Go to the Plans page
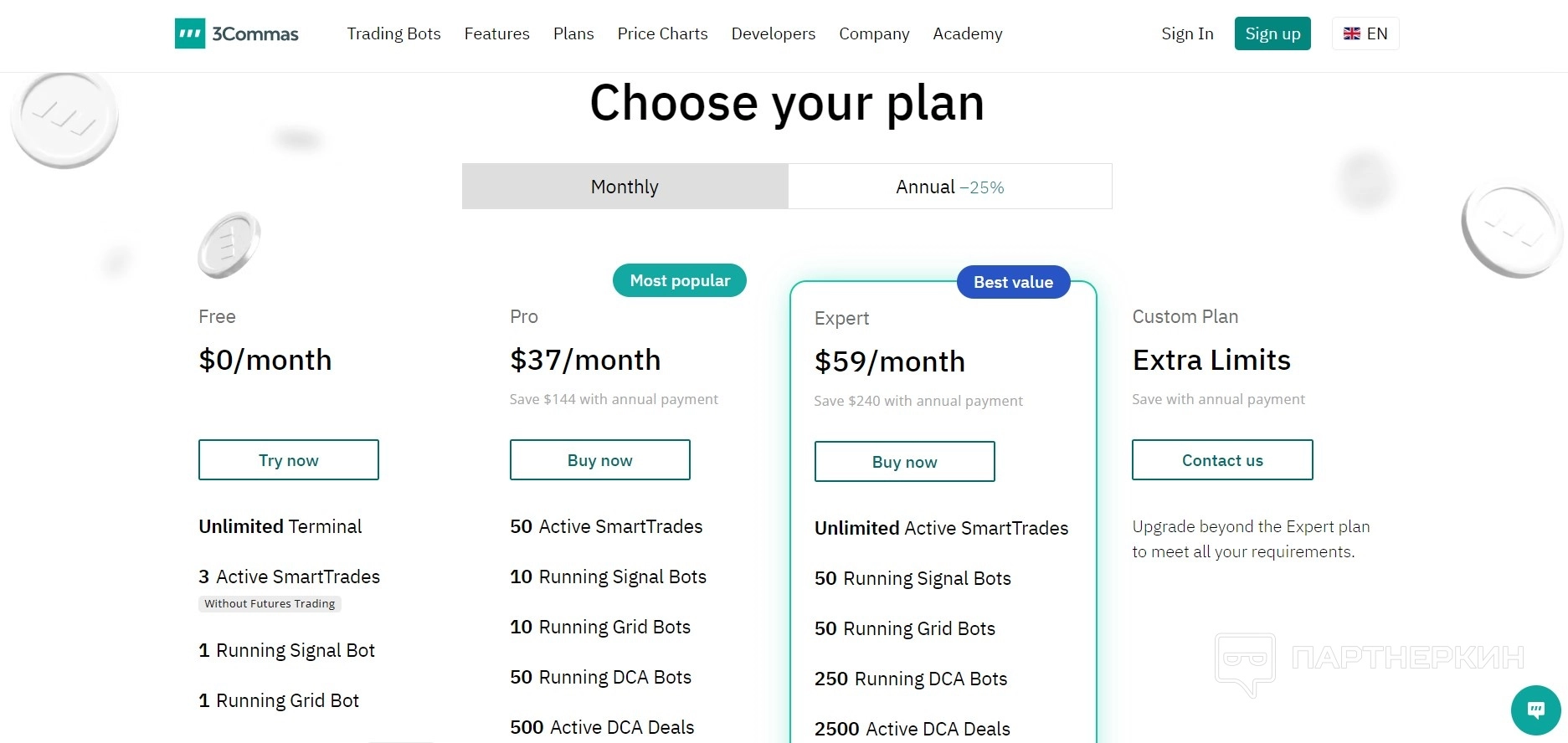The height and width of the screenshot is (743, 1568). tap(573, 33)
